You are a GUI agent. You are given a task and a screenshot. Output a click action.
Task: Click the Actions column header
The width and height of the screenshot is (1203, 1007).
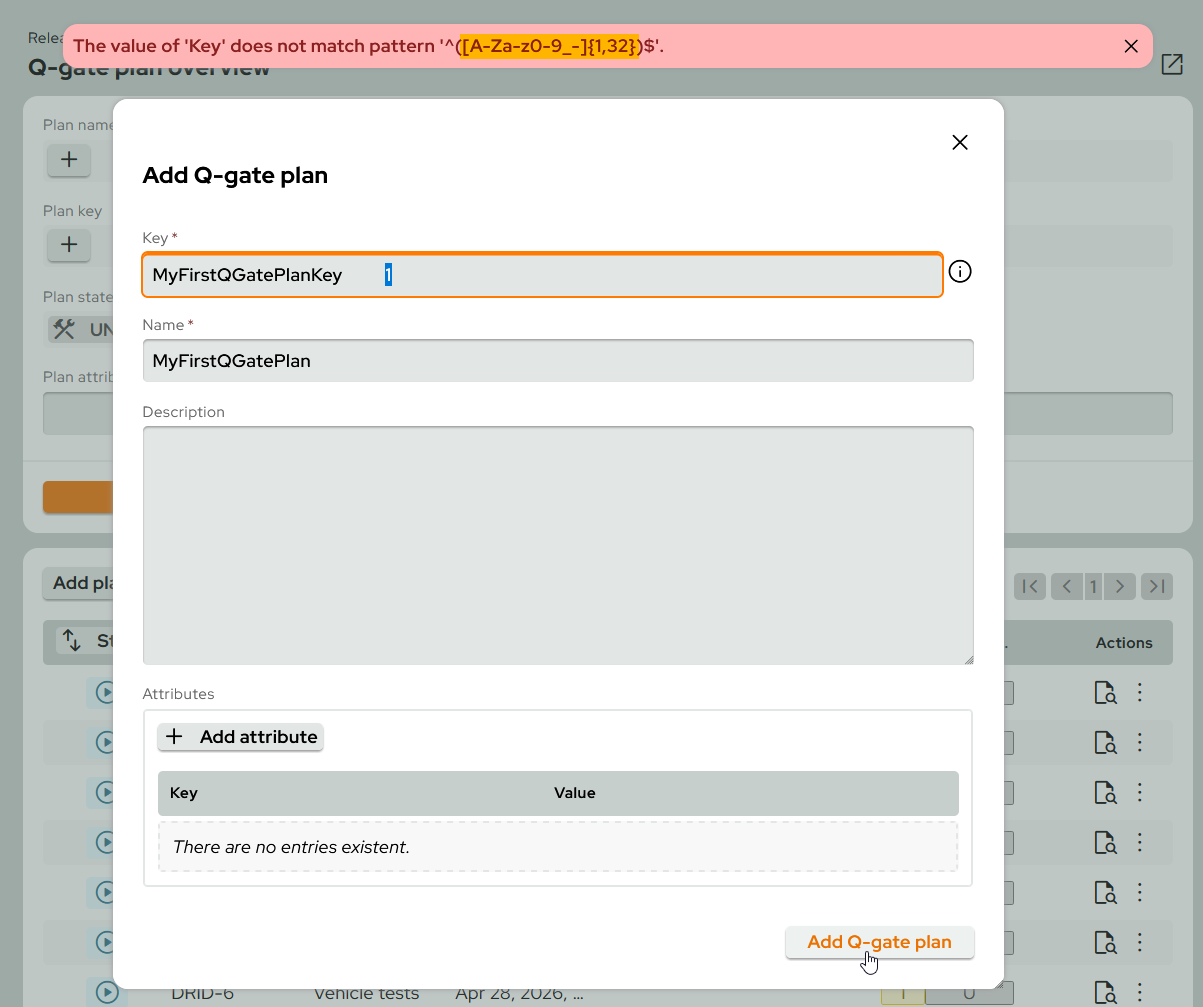click(1124, 643)
